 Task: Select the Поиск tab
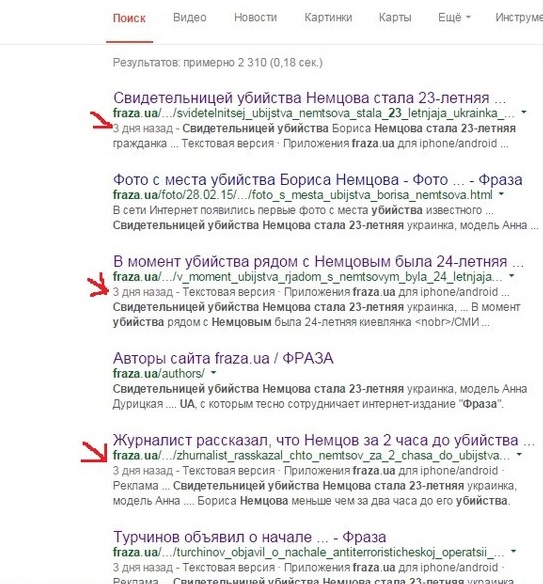129,18
